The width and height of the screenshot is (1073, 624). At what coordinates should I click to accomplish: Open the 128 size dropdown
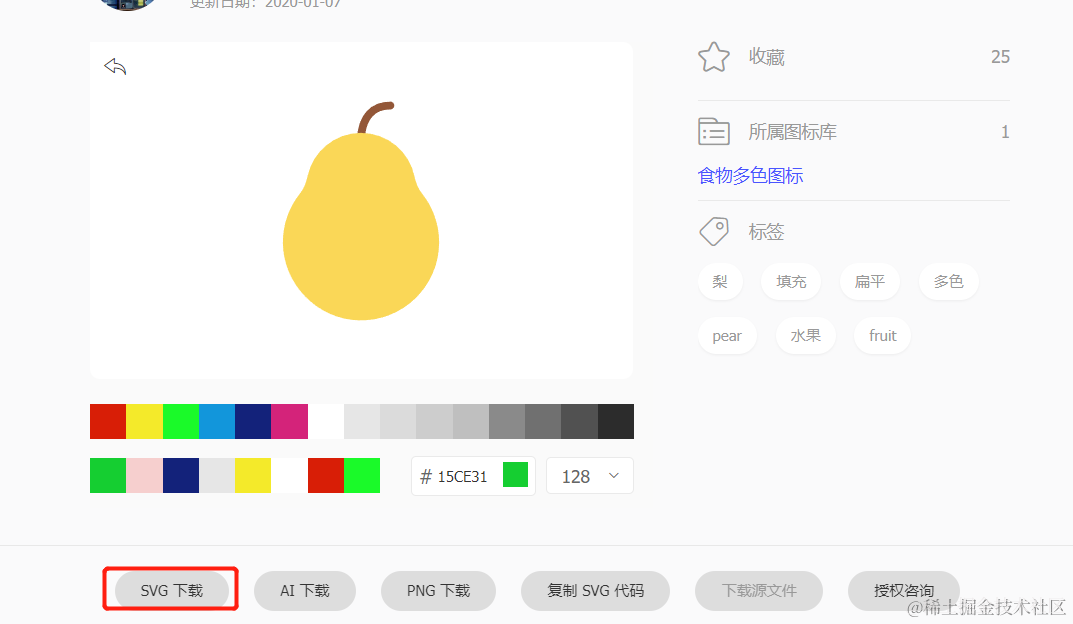590,476
